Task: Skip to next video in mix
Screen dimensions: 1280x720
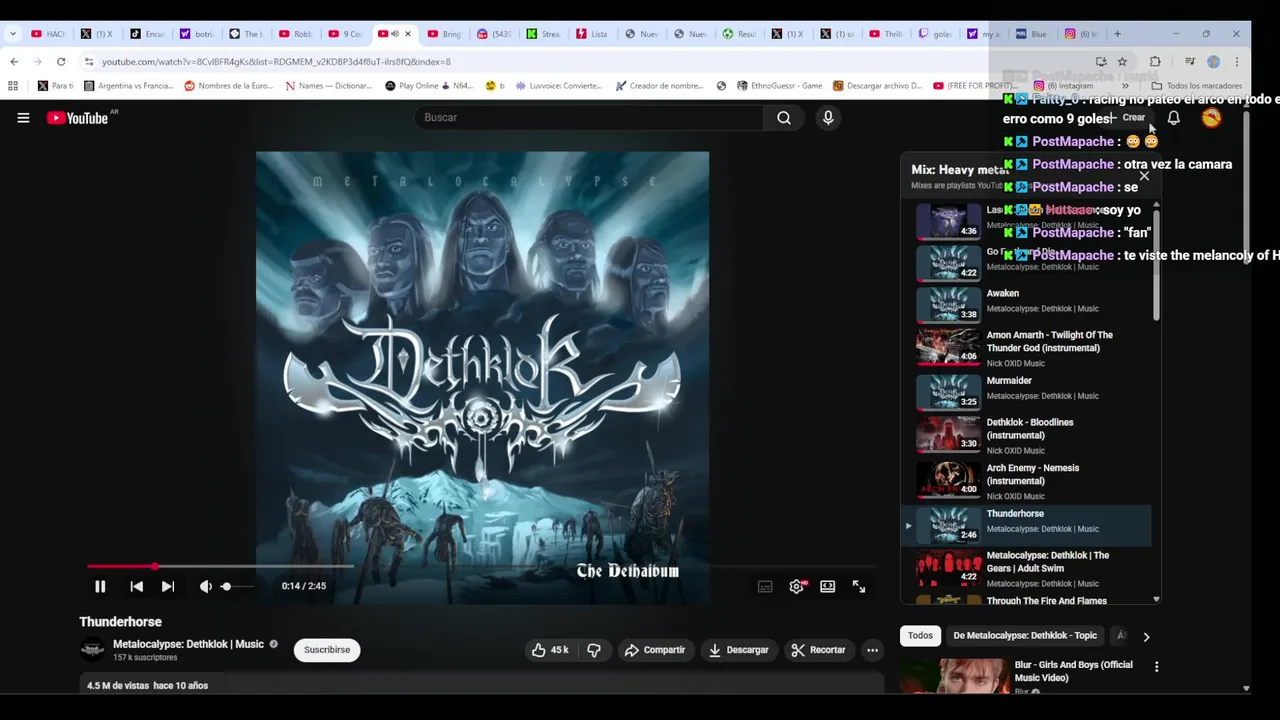Action: 168,586
